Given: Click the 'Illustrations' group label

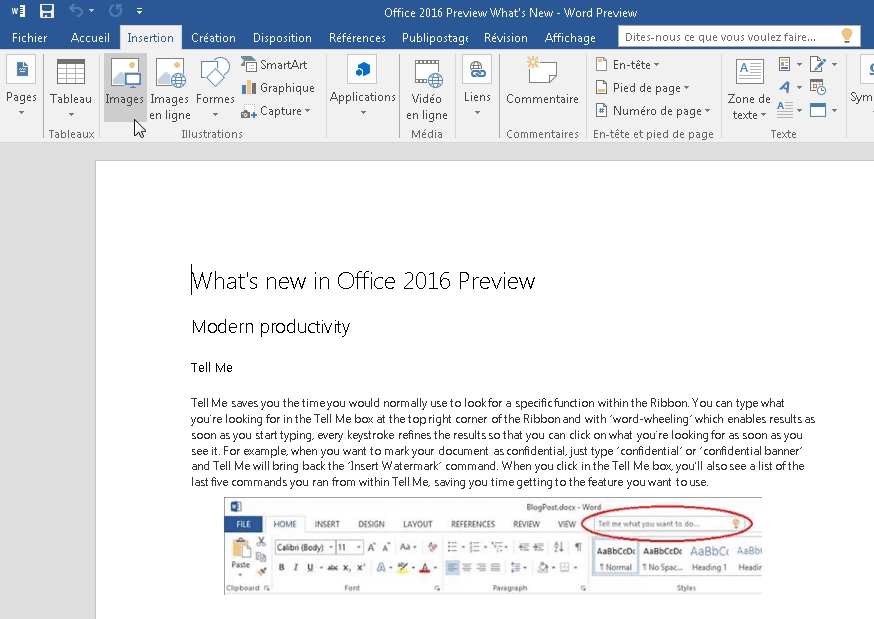Looking at the screenshot, I should click(x=212, y=134).
